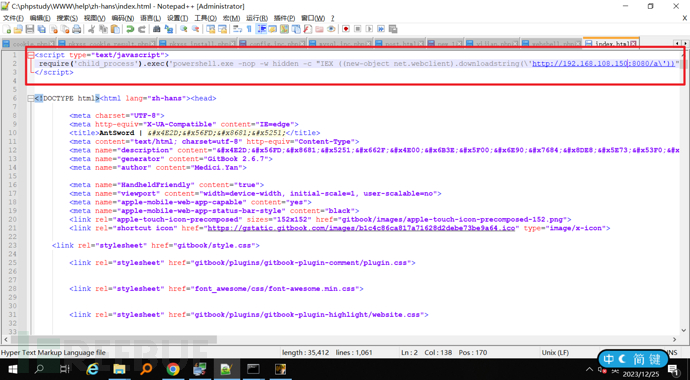The width and height of the screenshot is (690, 380).
Task: Click the horizontal scrollbar right arrow
Action: pyautogui.click(x=675, y=340)
